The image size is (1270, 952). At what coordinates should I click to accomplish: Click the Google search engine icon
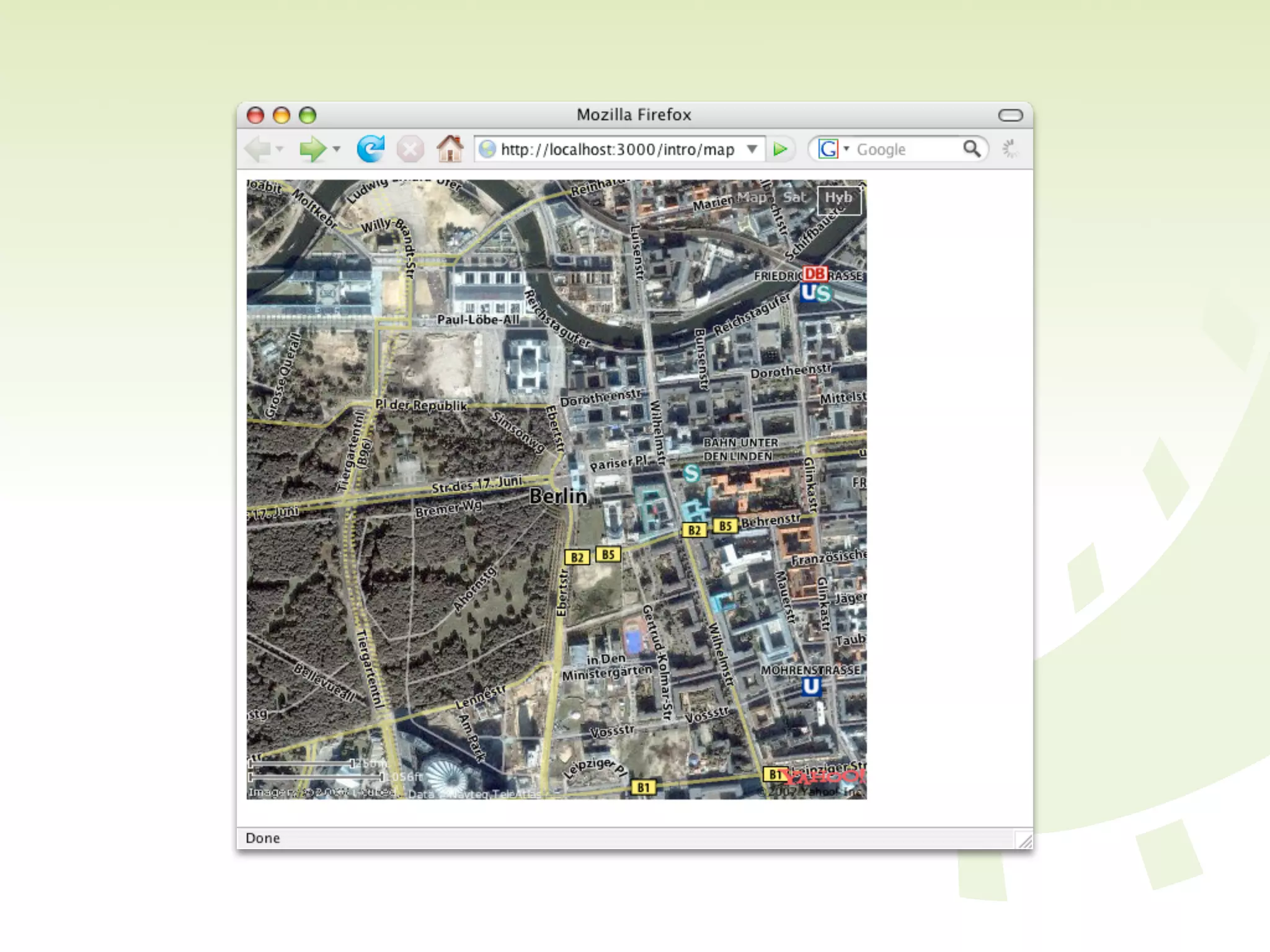pos(828,149)
